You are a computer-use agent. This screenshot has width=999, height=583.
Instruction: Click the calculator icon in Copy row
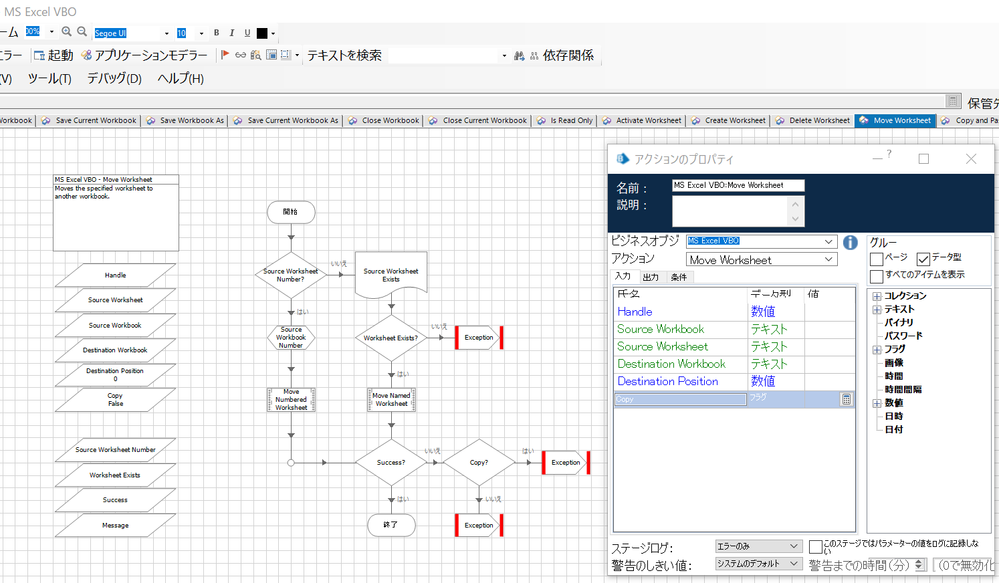click(846, 399)
